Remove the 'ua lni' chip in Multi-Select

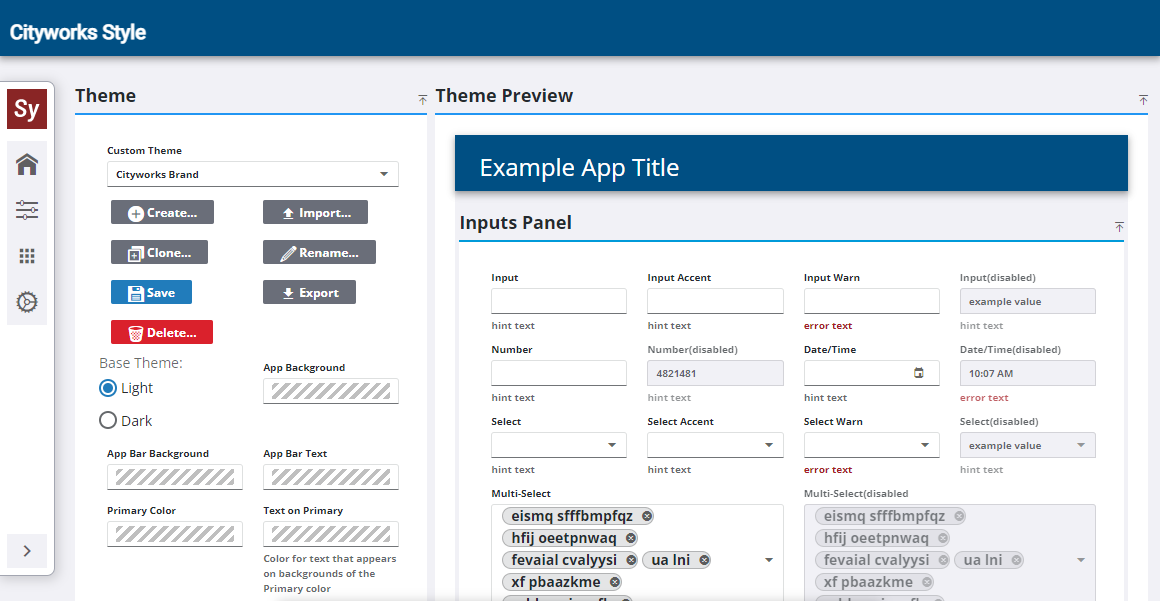point(704,560)
